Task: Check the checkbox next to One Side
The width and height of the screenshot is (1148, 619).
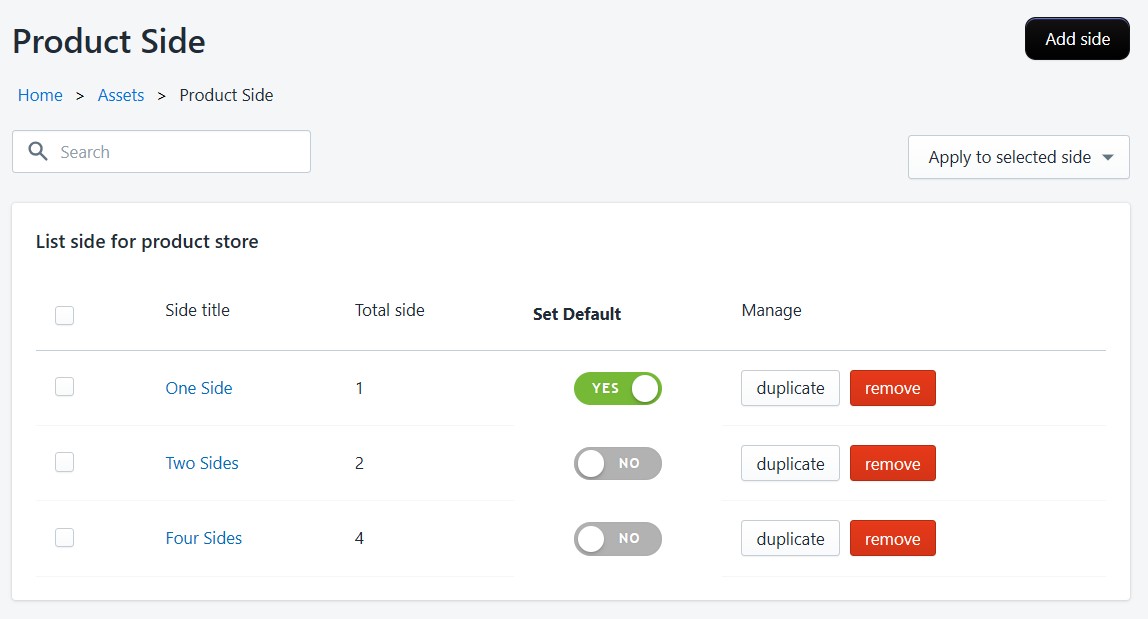Action: click(64, 386)
